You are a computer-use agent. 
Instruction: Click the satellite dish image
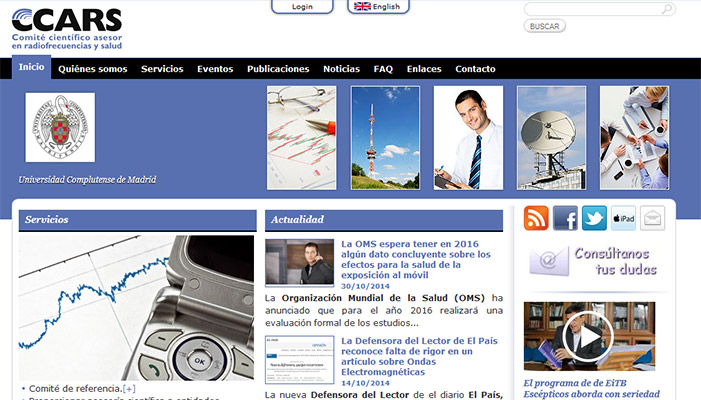(x=551, y=138)
